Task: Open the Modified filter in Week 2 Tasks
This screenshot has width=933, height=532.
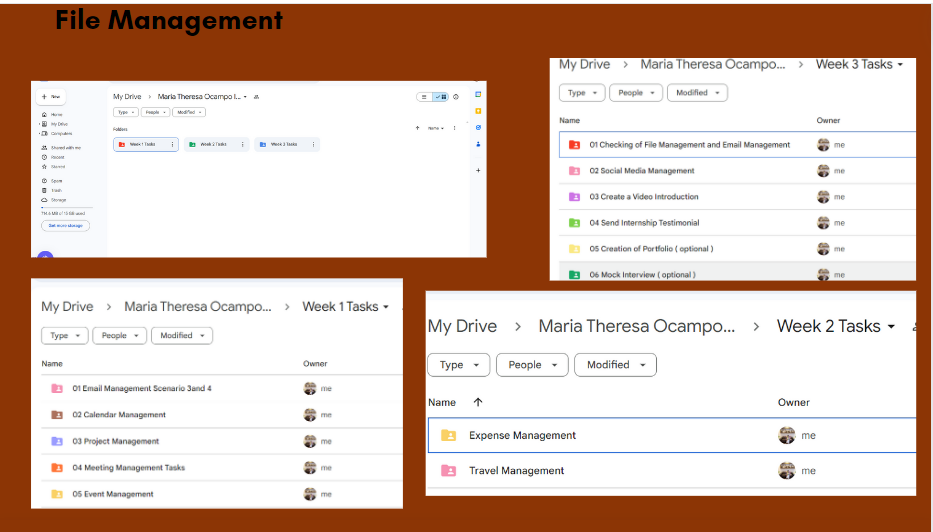Action: [615, 365]
